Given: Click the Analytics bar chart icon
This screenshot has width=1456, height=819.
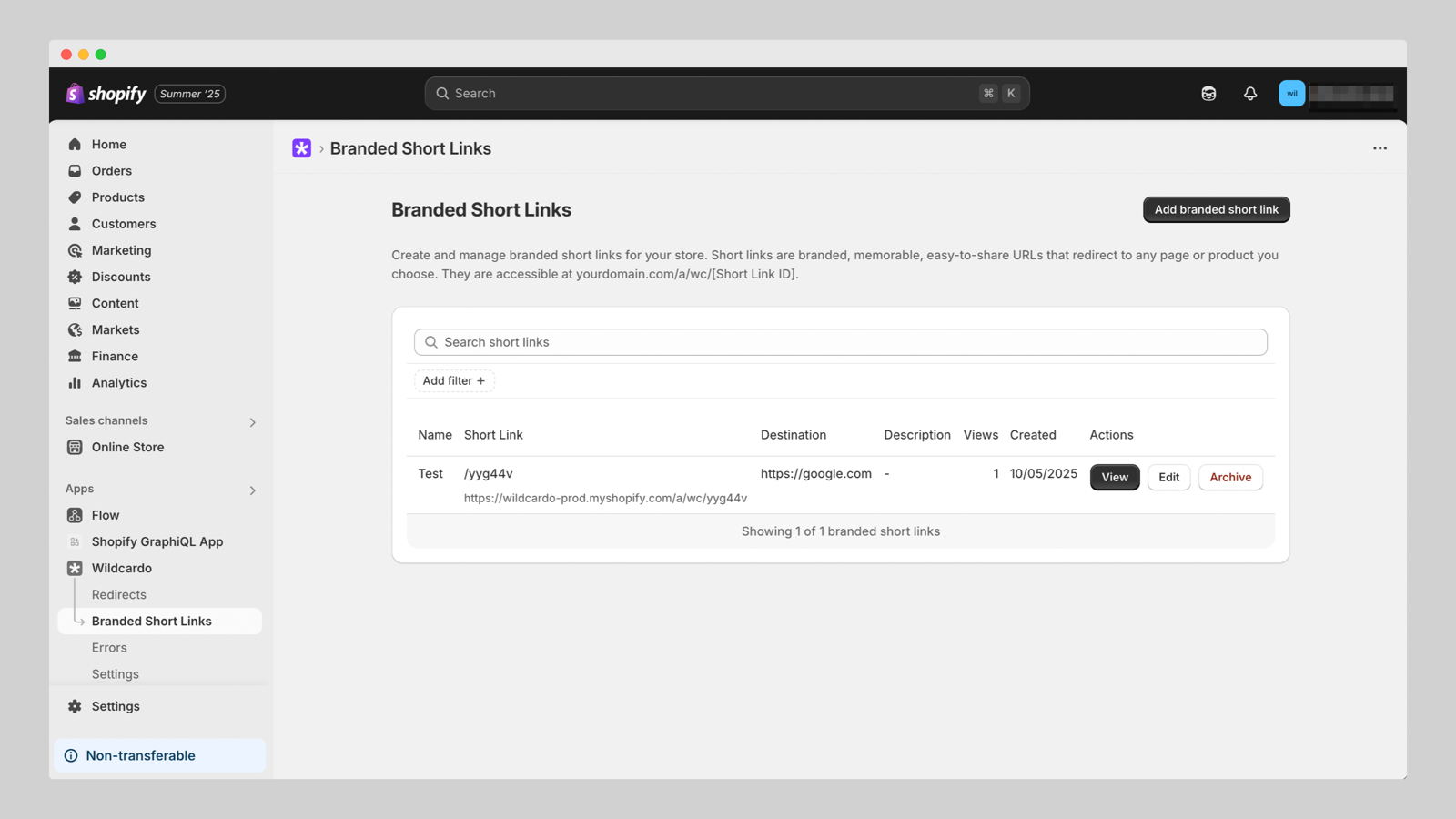Looking at the screenshot, I should 75,383.
